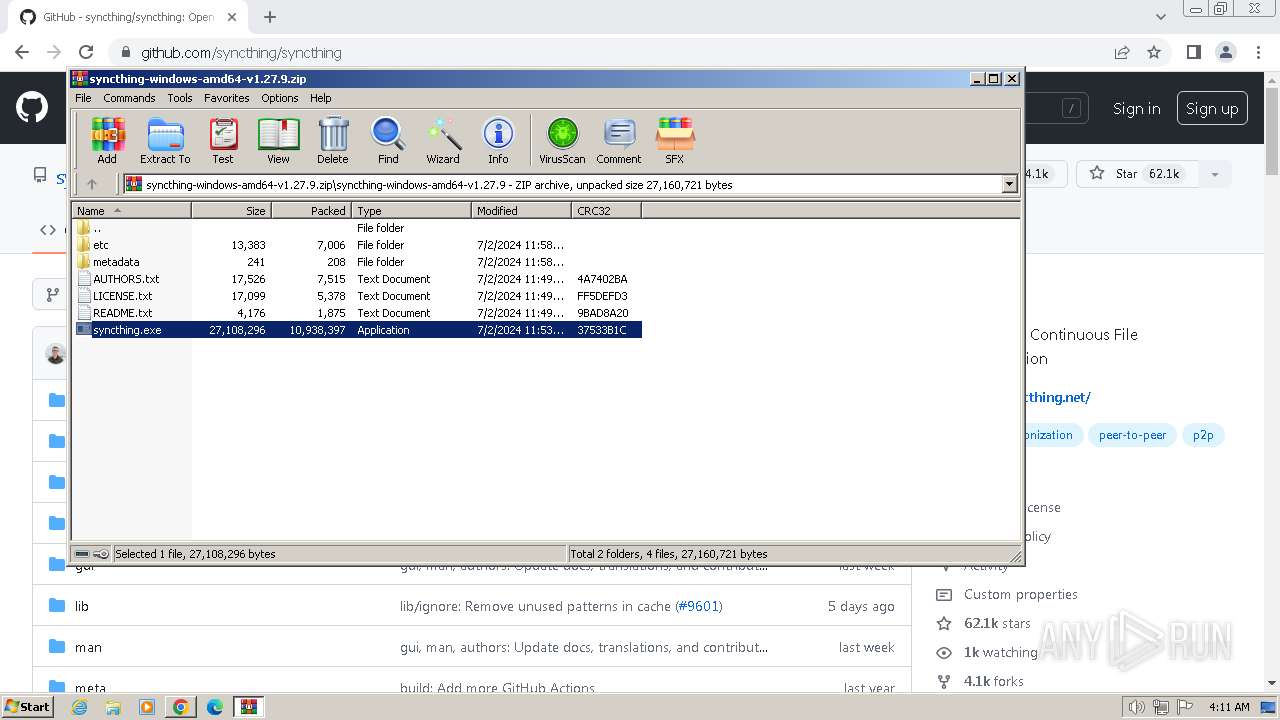Open the Favorites menu

point(227,98)
